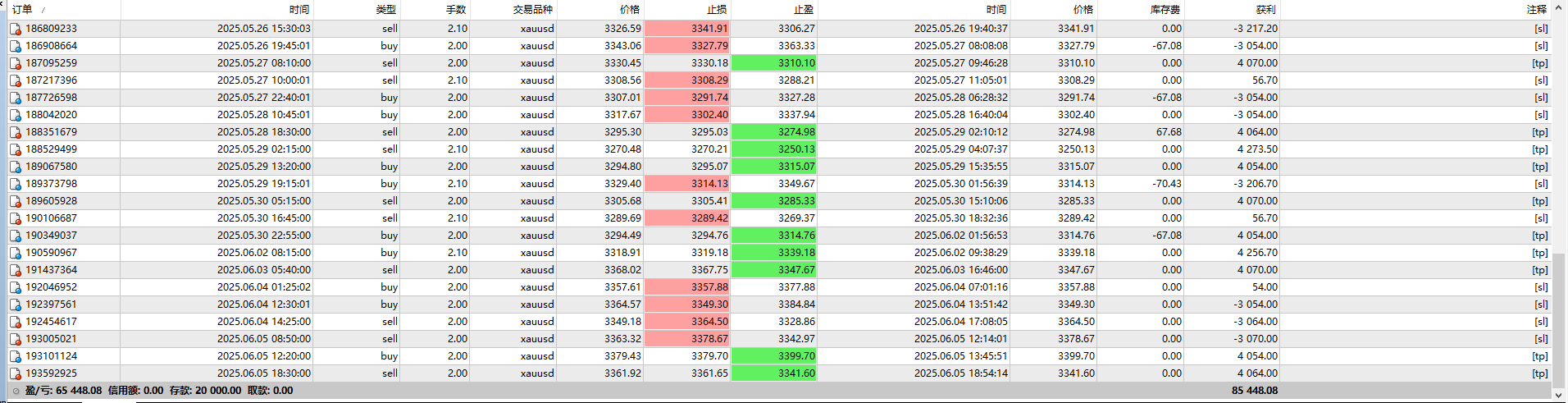Click the 存款: 20 000.00 summary text
Image resolution: width=1568 pixels, height=403 pixels.
coord(205,391)
